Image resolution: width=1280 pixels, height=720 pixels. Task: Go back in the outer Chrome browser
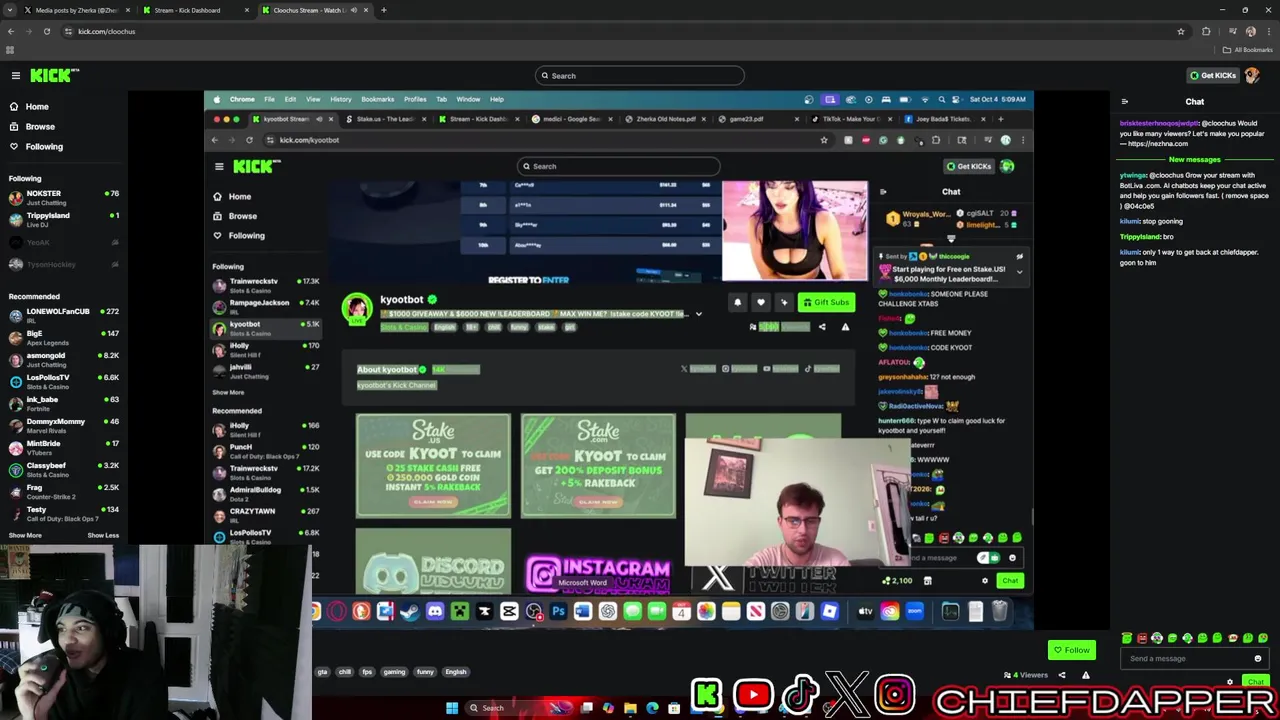[x=11, y=31]
